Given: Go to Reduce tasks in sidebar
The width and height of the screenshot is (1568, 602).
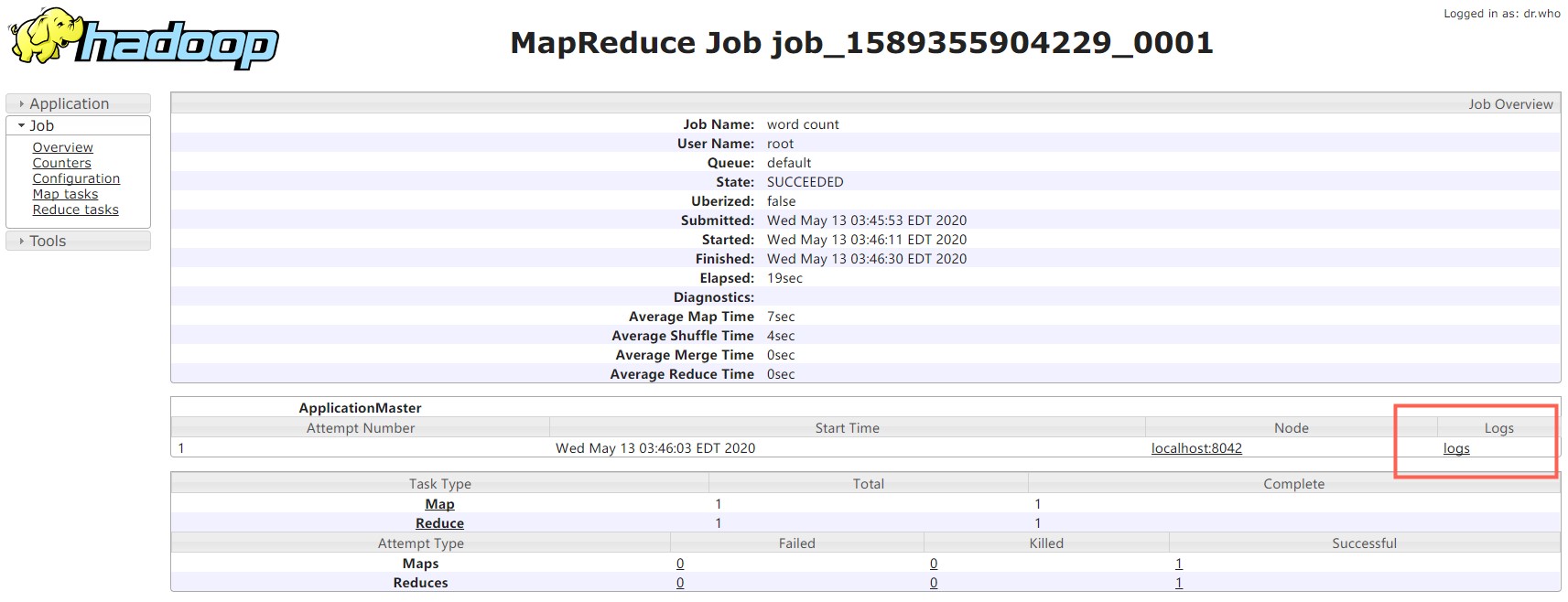Looking at the screenshot, I should (75, 210).
